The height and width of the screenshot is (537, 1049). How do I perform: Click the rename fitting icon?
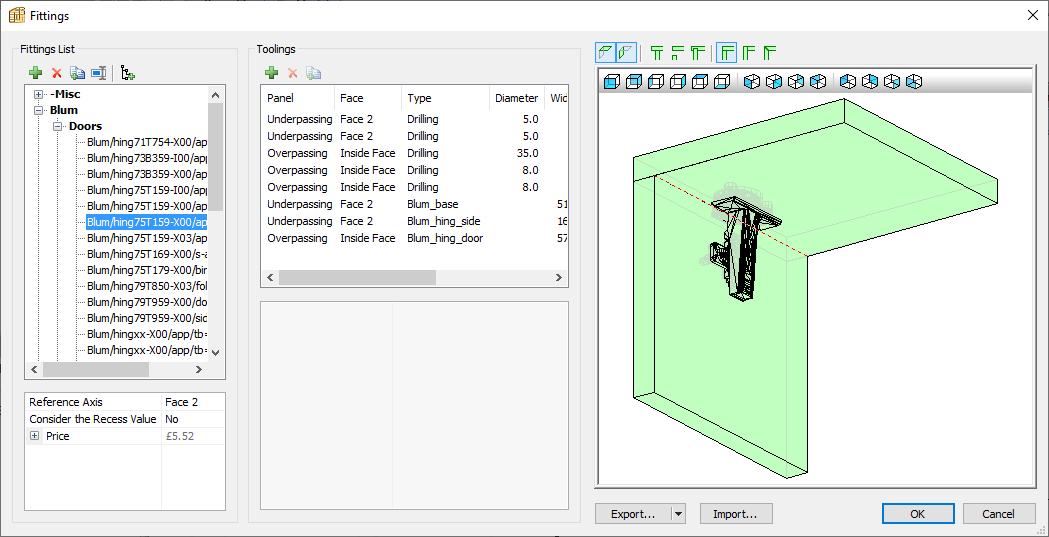click(99, 73)
